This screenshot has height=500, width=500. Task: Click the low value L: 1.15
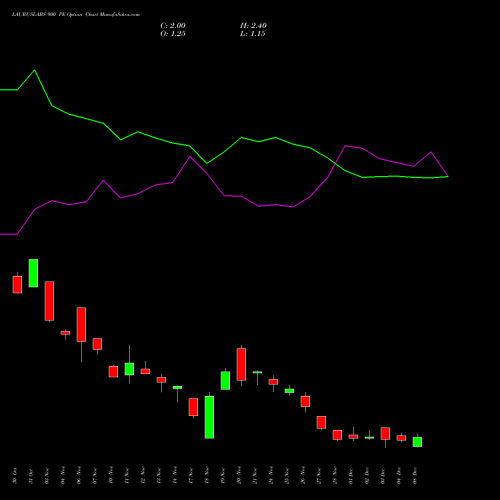tap(253, 34)
